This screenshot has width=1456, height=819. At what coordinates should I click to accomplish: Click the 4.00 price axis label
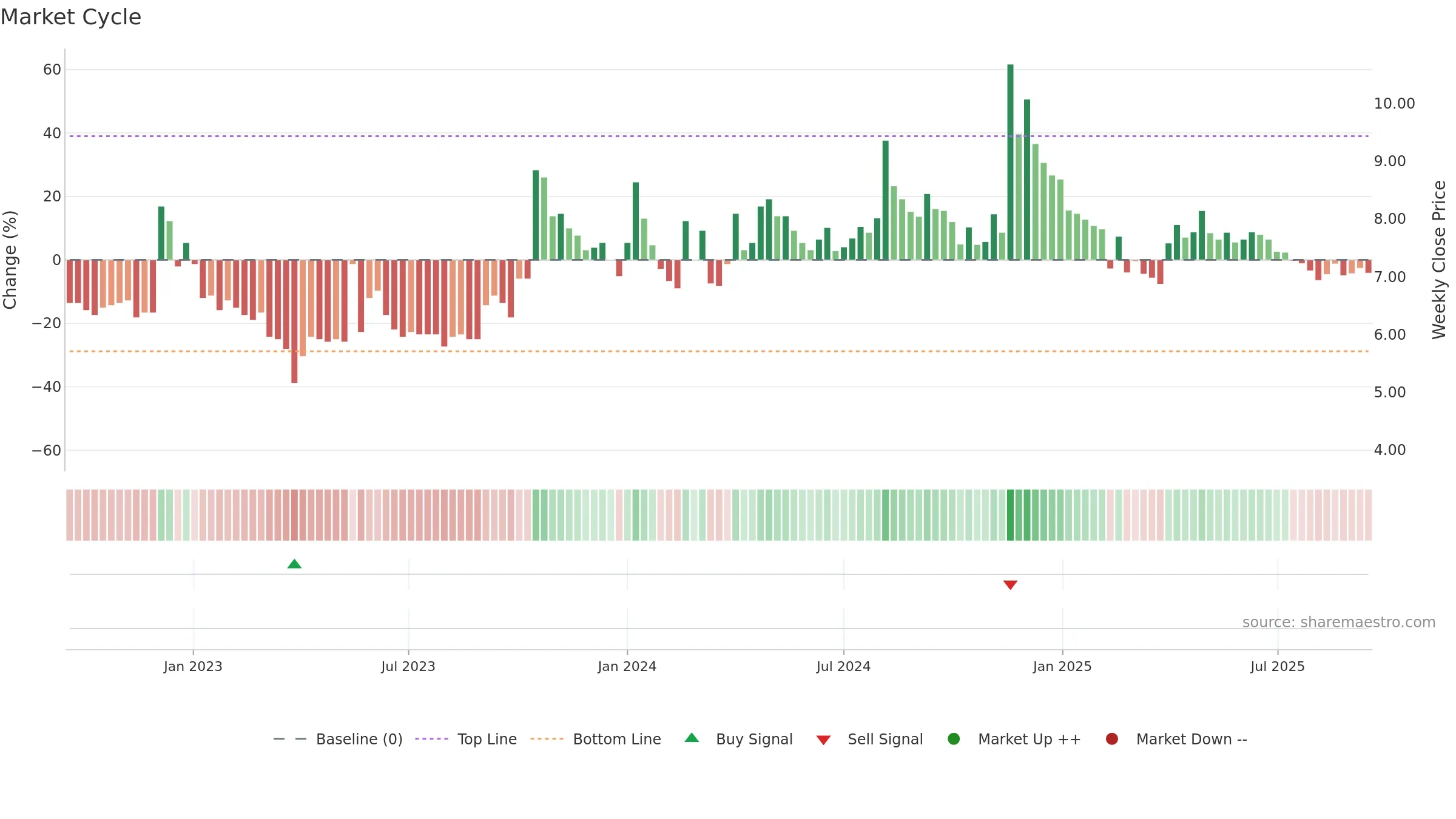(1390, 450)
